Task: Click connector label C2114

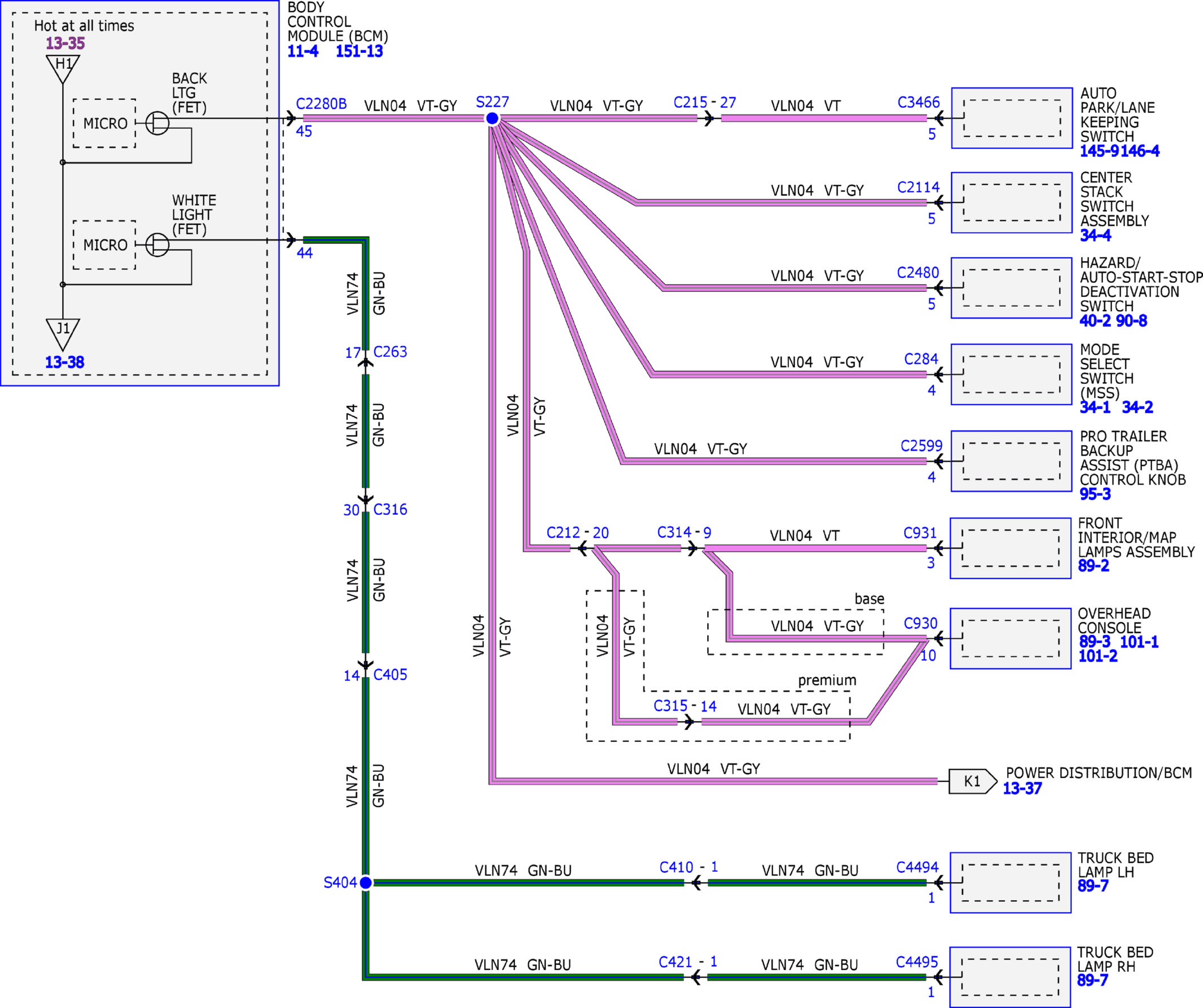Action: (919, 187)
